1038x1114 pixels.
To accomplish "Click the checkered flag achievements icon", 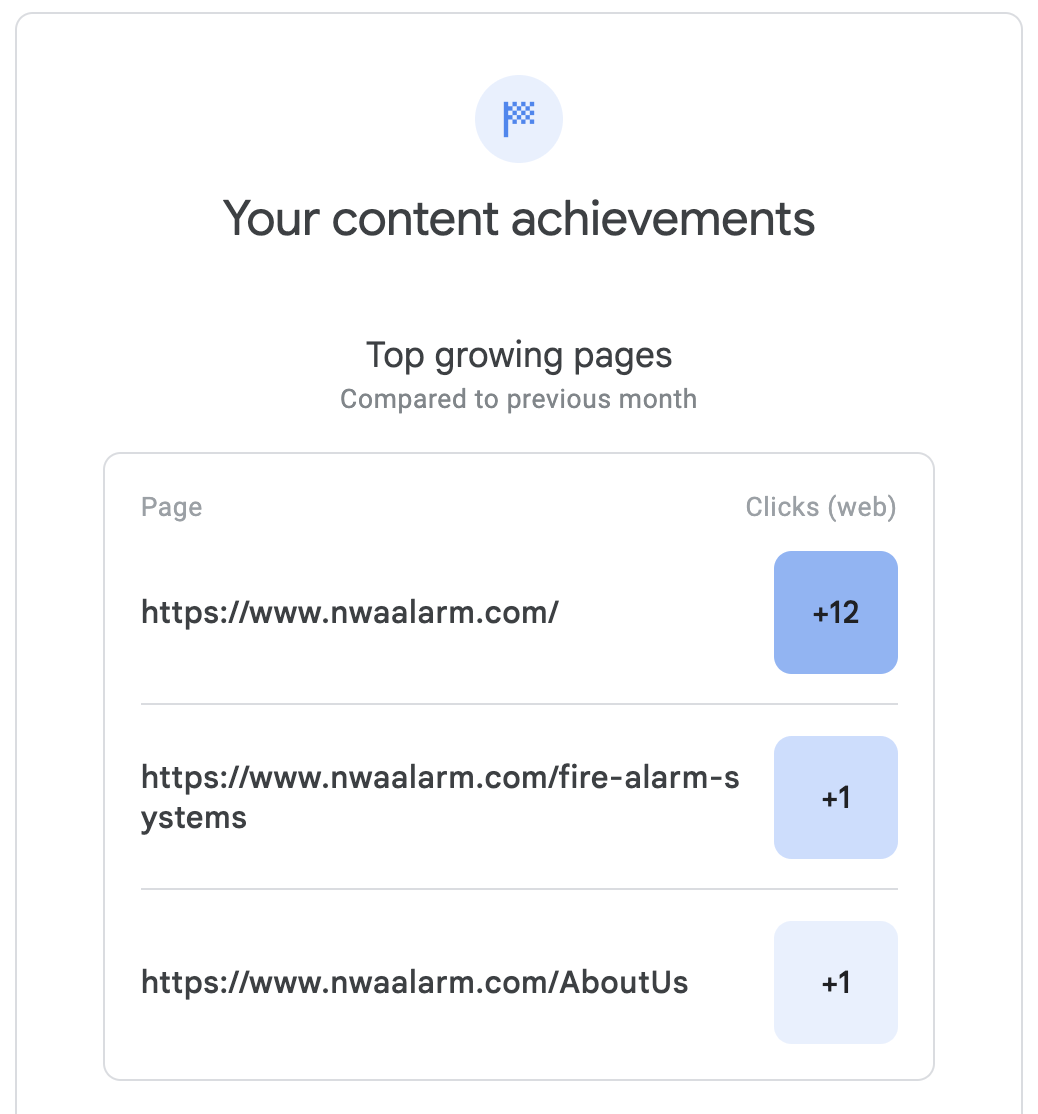I will click(x=518, y=119).
